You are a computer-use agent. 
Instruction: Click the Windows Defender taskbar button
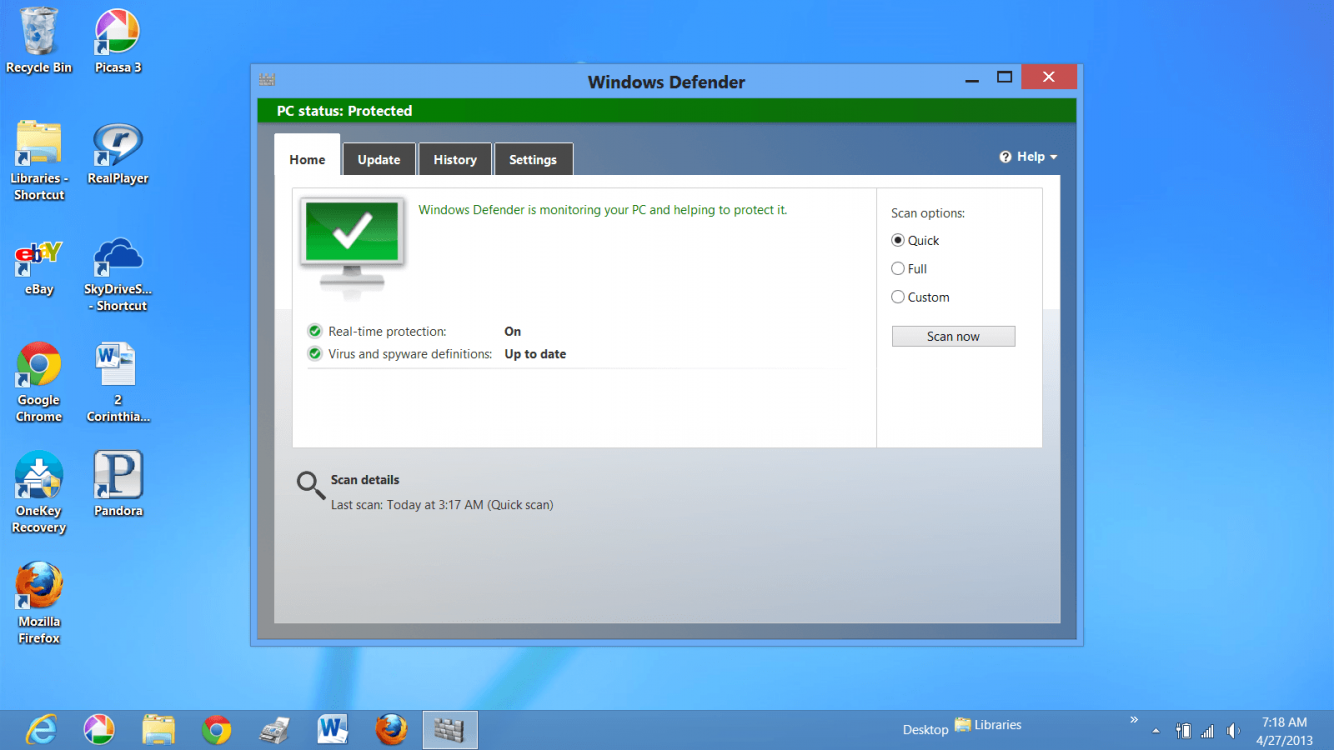click(450, 730)
